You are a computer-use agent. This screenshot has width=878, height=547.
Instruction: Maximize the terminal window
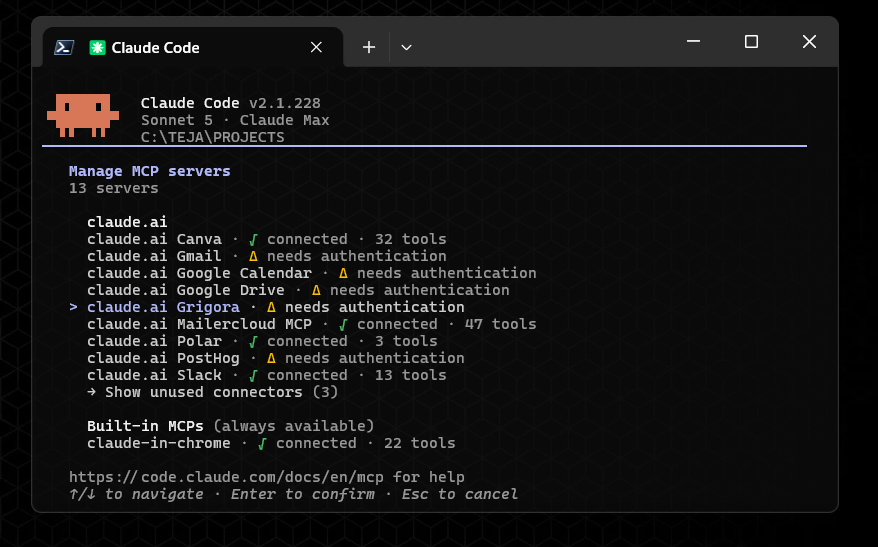[x=751, y=41]
